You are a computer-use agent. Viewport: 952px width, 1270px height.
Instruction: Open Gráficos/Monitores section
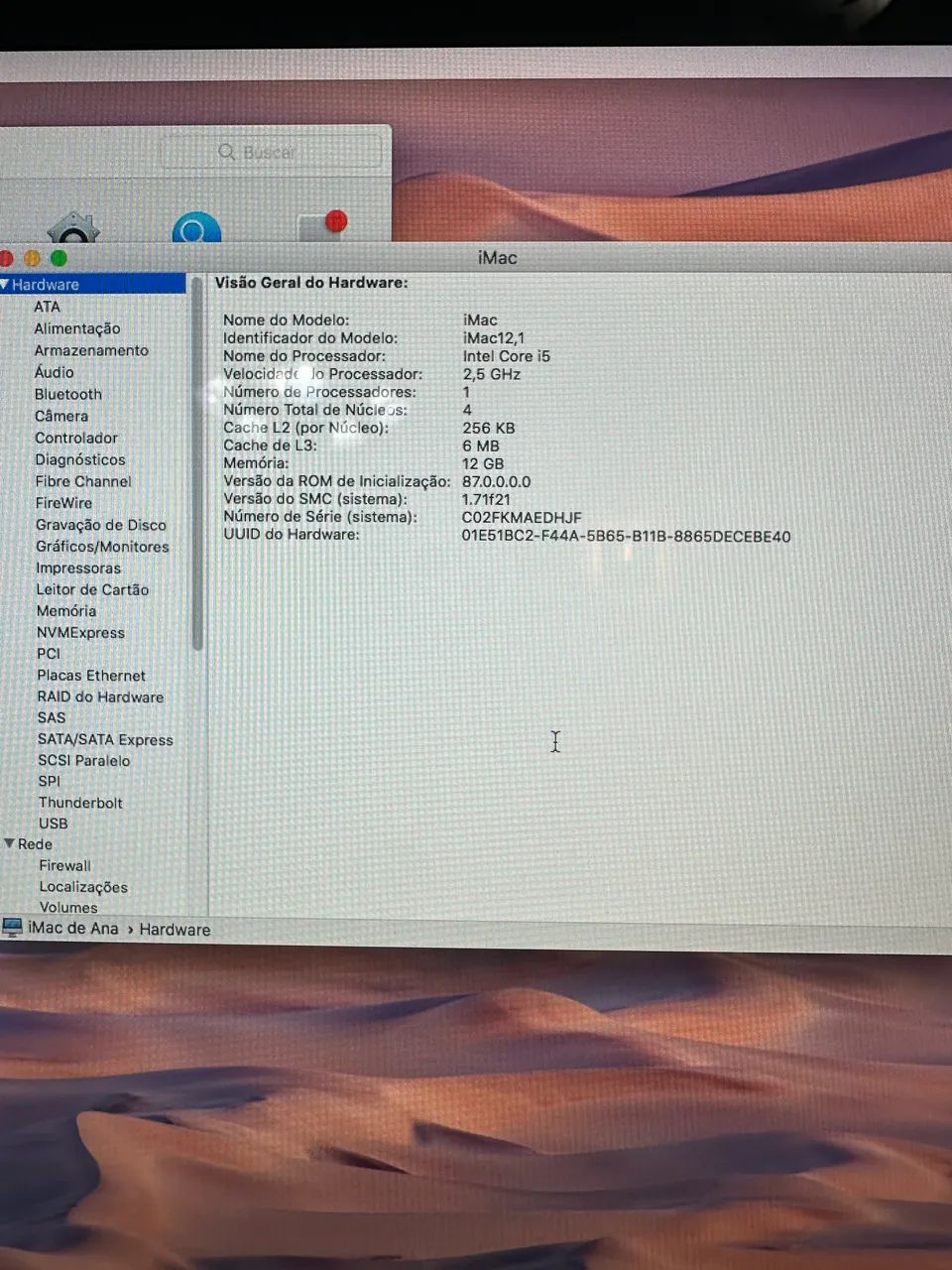pyautogui.click(x=102, y=547)
